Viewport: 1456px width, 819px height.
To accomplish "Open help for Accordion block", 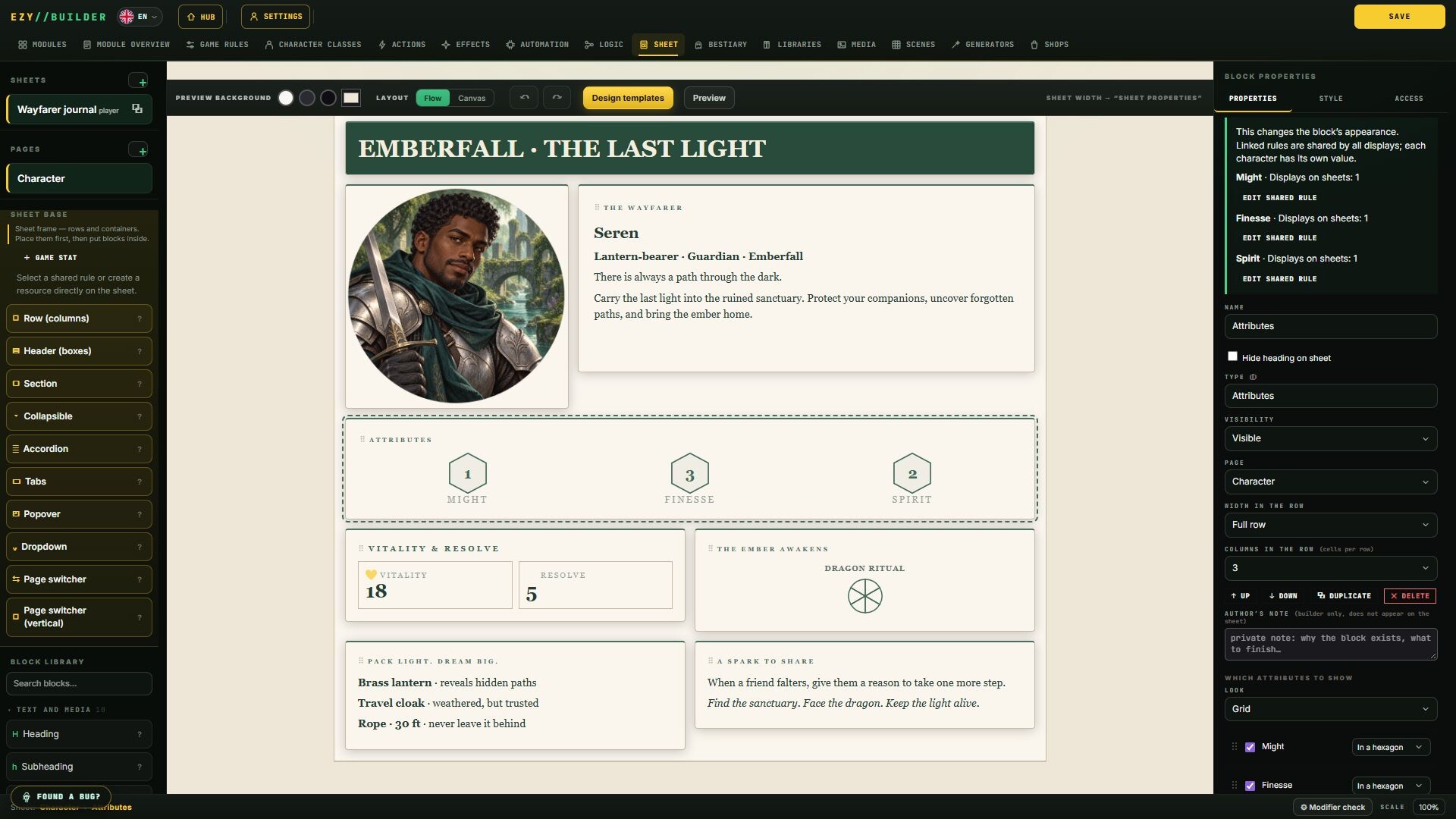I will click(140, 450).
